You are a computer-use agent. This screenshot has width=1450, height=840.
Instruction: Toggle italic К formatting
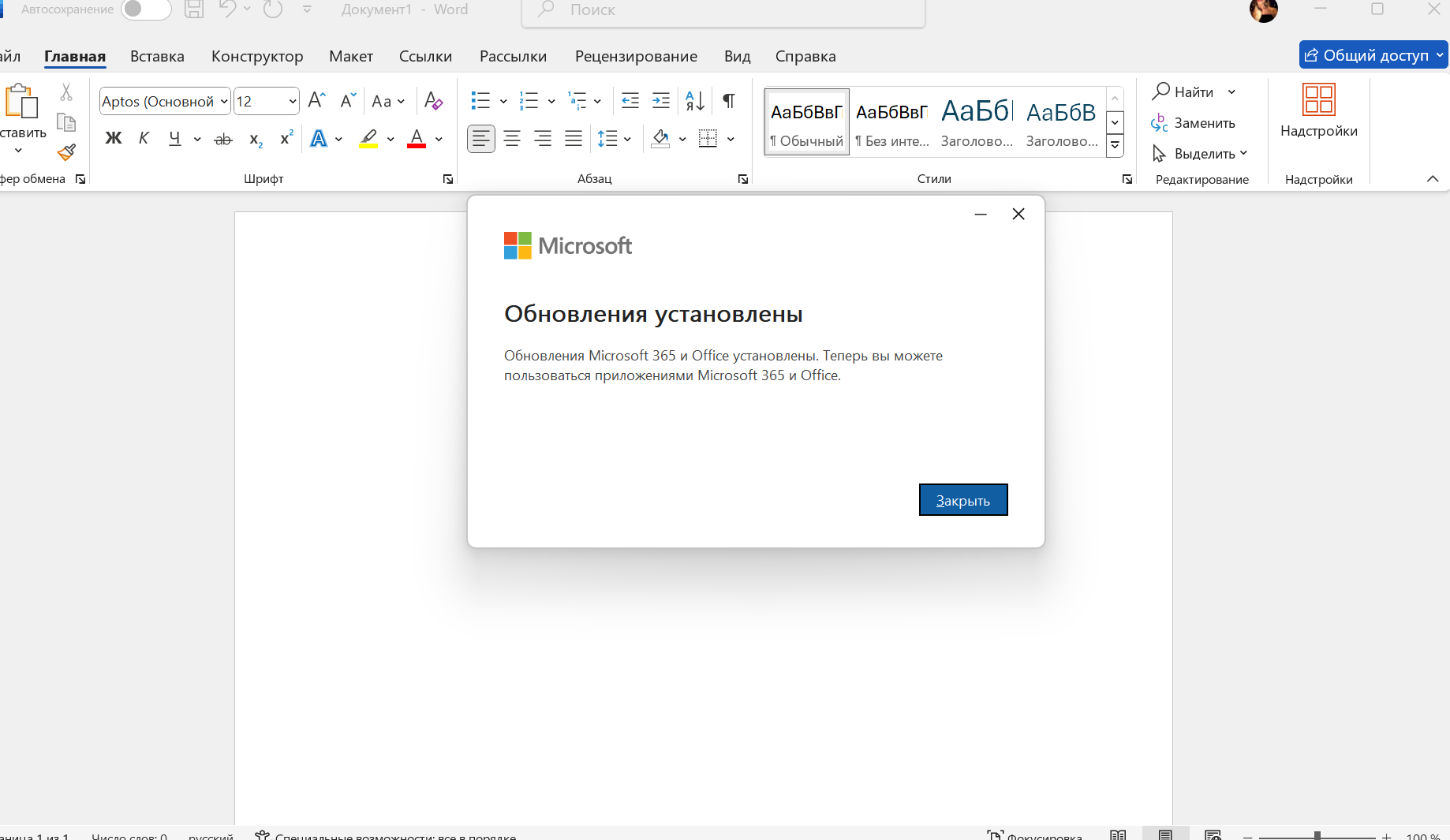(x=144, y=139)
